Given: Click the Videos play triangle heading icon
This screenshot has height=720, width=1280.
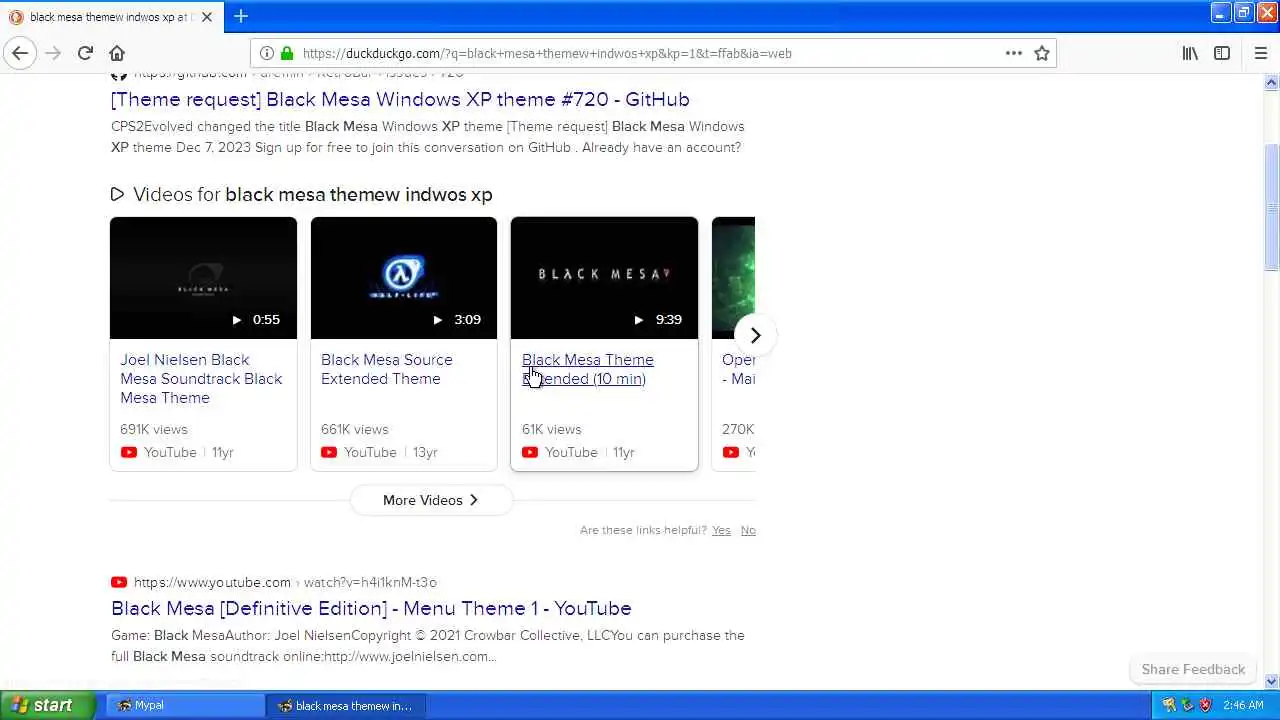Looking at the screenshot, I should pyautogui.click(x=117, y=194).
